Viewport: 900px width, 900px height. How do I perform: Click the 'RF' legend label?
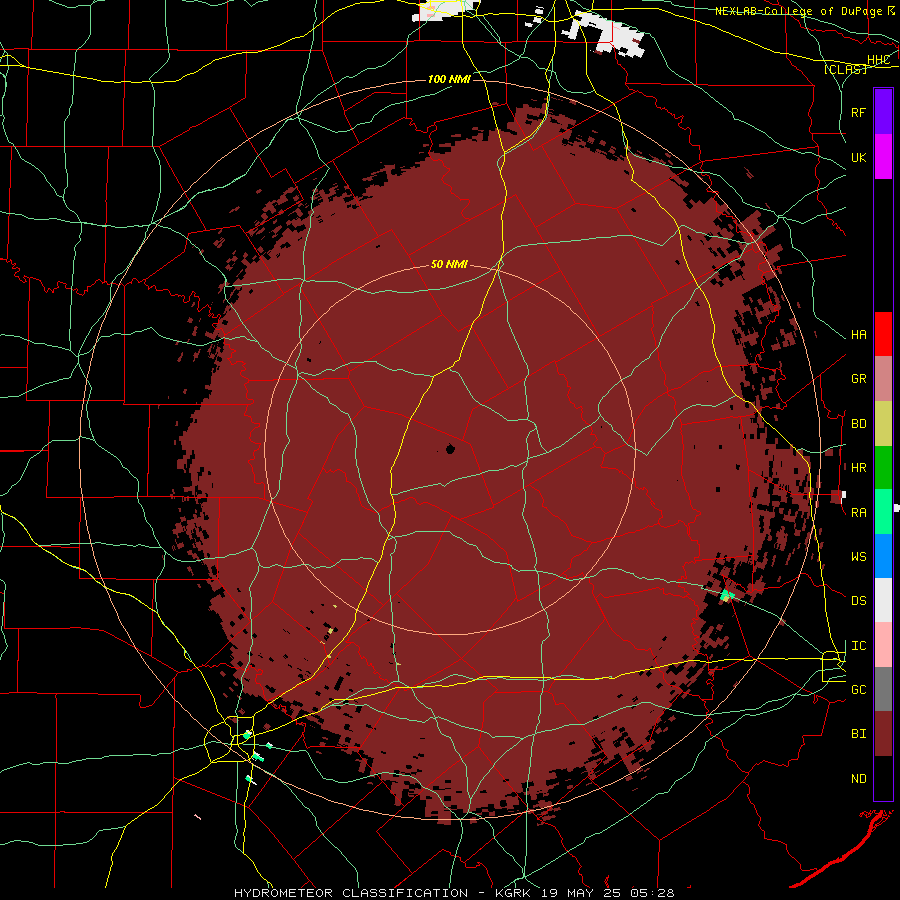pyautogui.click(x=859, y=112)
